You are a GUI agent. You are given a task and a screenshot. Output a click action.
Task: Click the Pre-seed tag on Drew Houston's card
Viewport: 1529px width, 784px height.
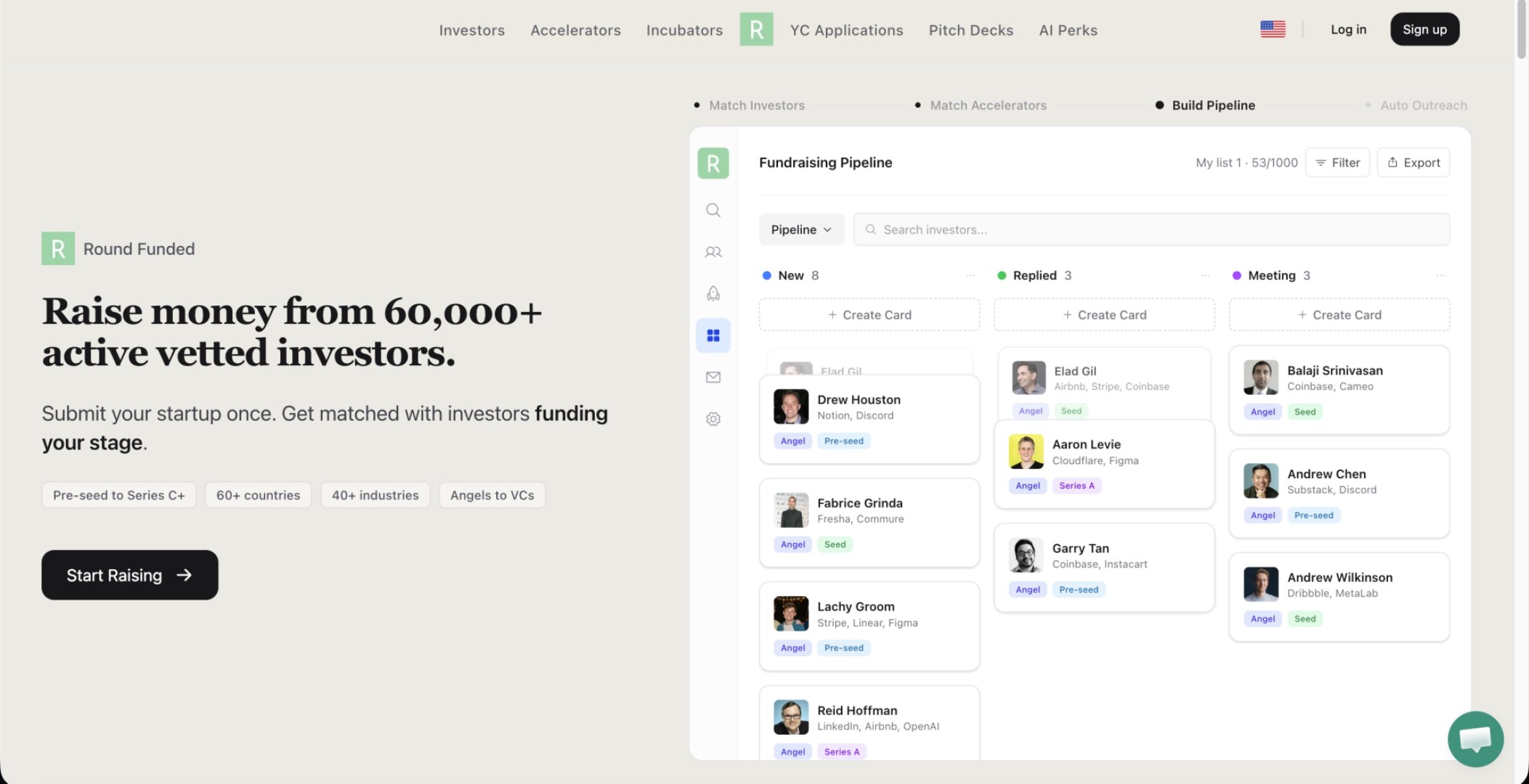pyautogui.click(x=844, y=441)
